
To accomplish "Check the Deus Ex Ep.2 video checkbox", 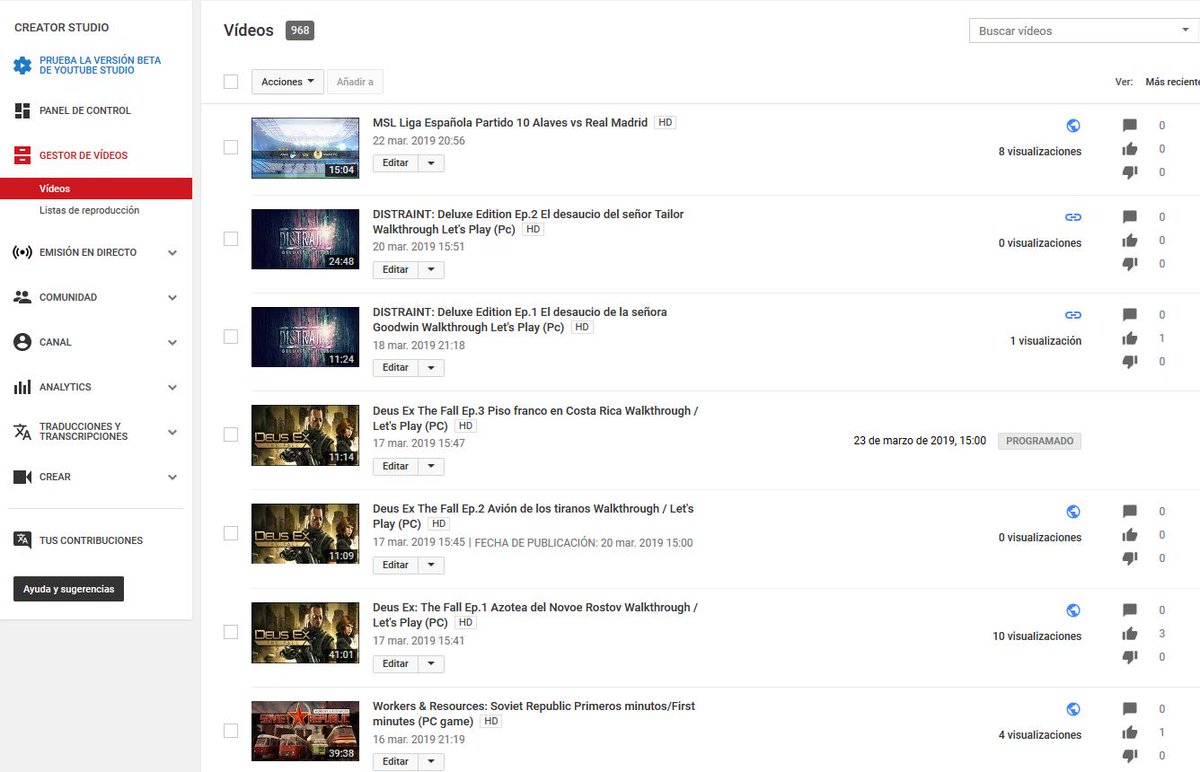I will (231, 533).
